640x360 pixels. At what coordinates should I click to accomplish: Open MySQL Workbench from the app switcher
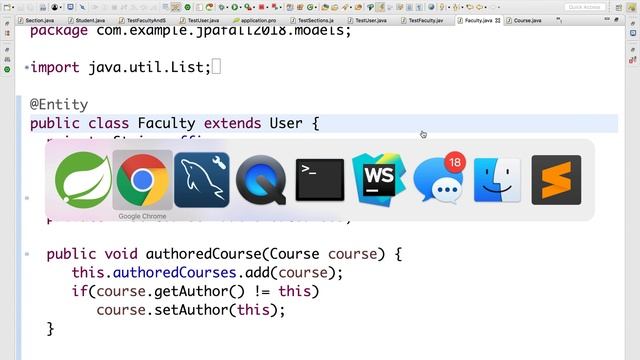pos(202,180)
